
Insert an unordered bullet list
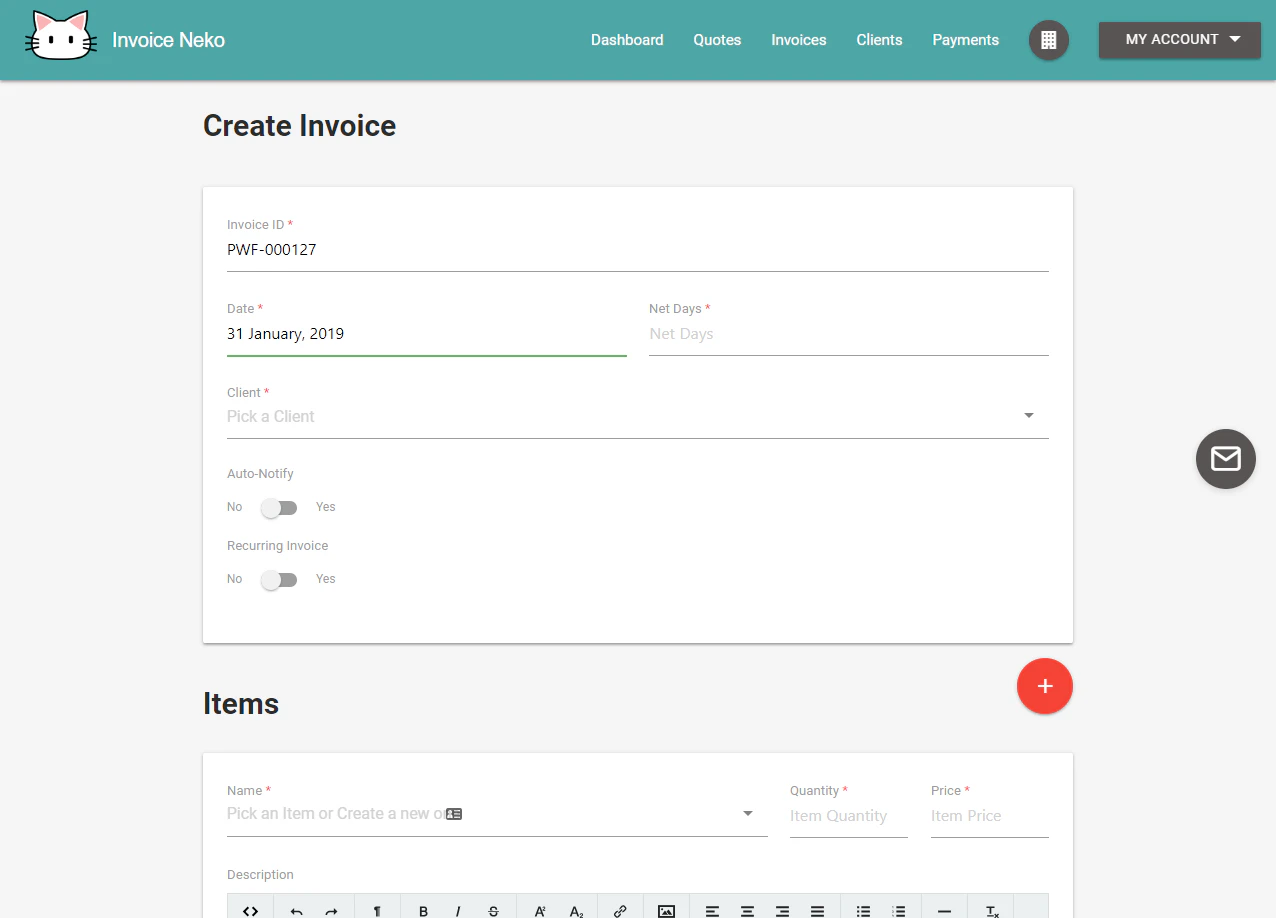[863, 911]
